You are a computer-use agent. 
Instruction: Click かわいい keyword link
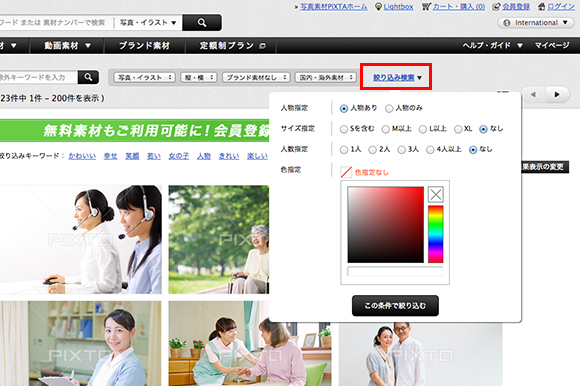(82, 156)
